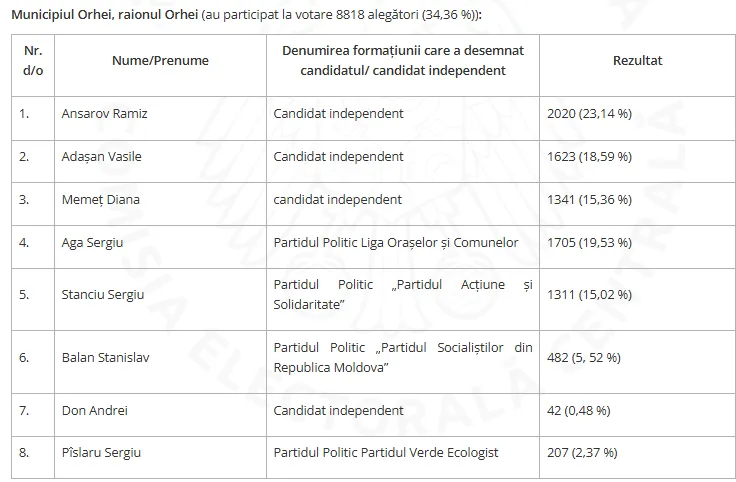The width and height of the screenshot is (736, 482).
Task: Select 'Partidul Politic Liga Orașelor și Comunelor'
Action: [x=396, y=243]
